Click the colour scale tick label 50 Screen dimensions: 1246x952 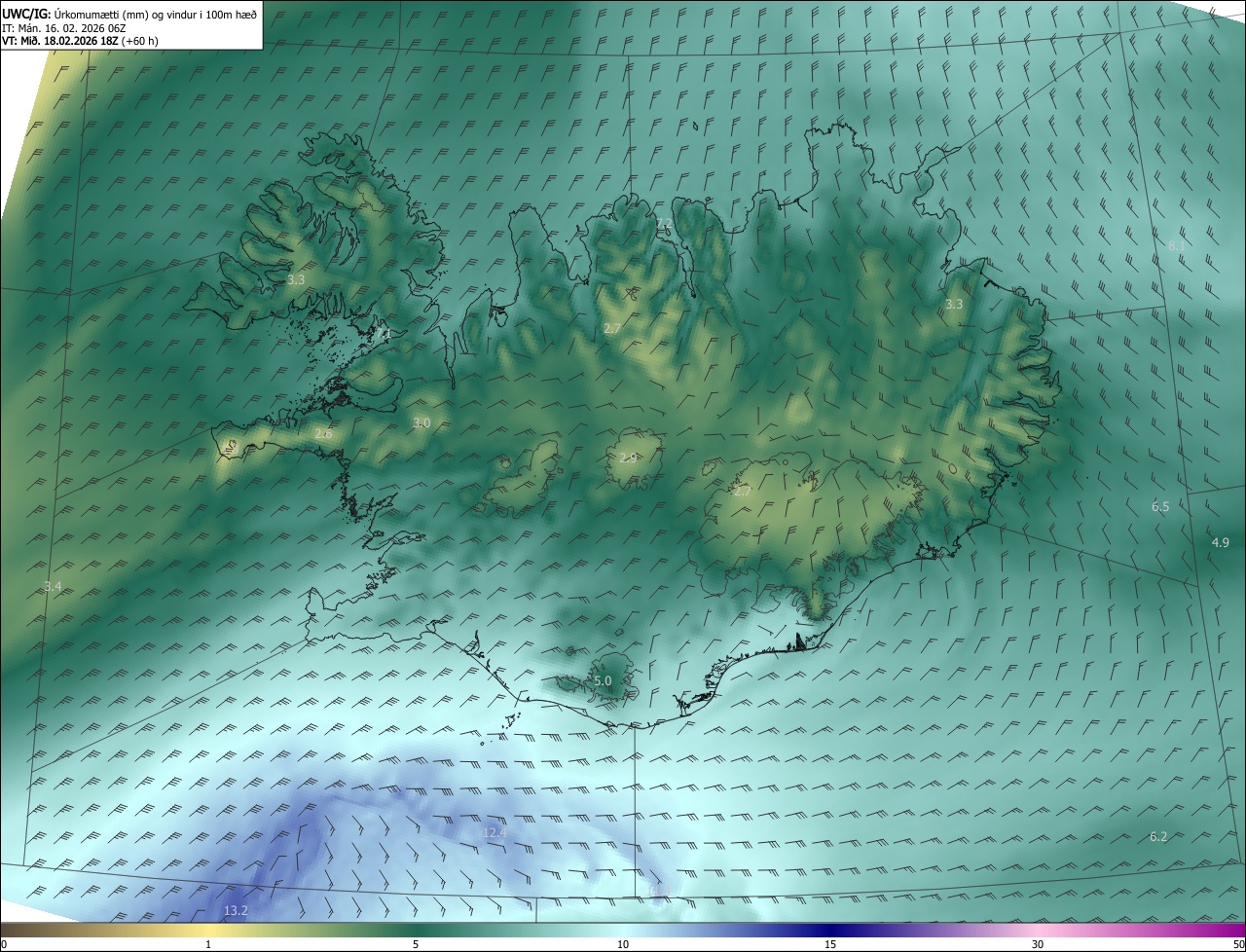point(1238,944)
